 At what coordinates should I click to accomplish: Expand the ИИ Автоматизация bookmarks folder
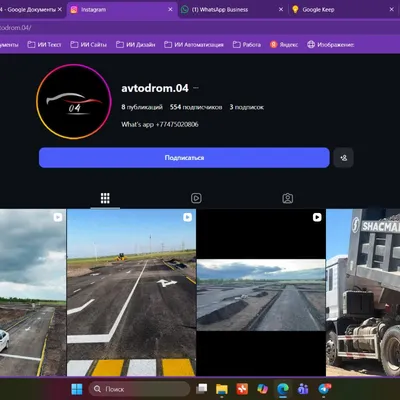tap(194, 44)
